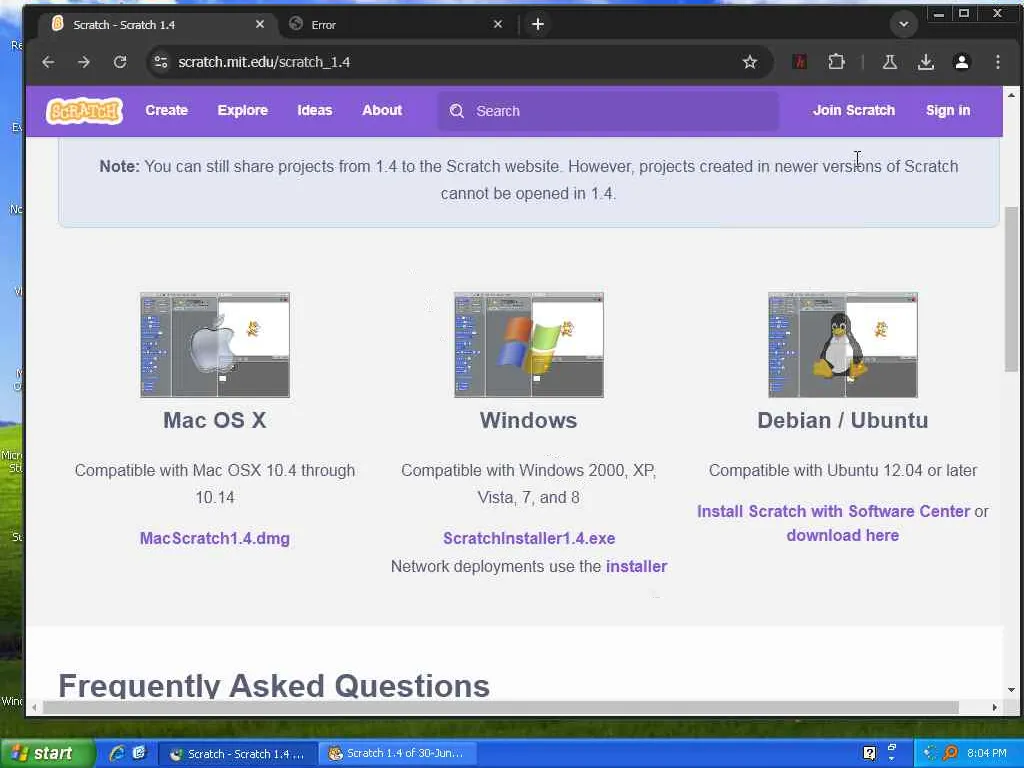Open a new browser tab

tap(537, 24)
